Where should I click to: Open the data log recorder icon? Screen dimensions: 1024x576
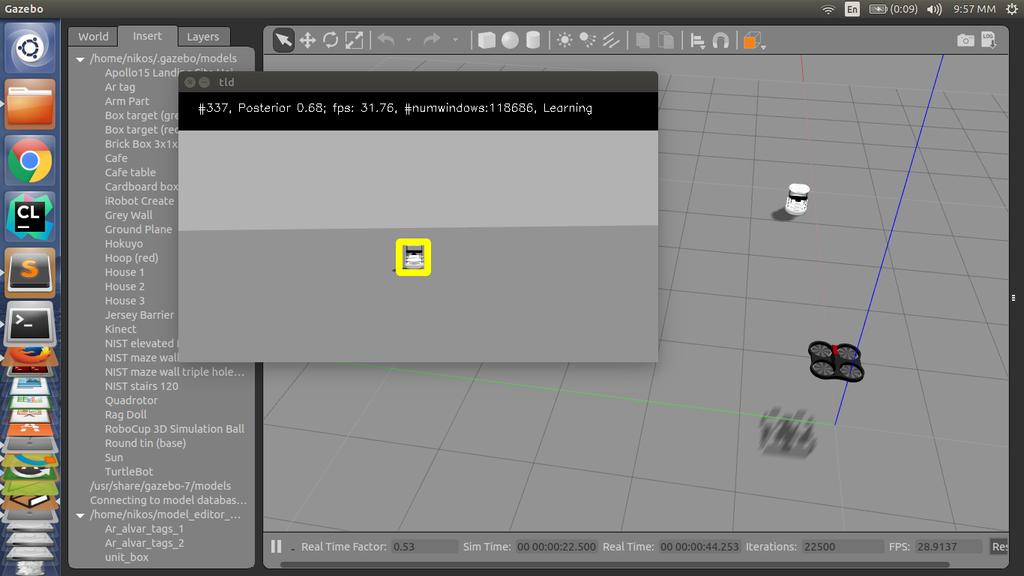[x=989, y=40]
